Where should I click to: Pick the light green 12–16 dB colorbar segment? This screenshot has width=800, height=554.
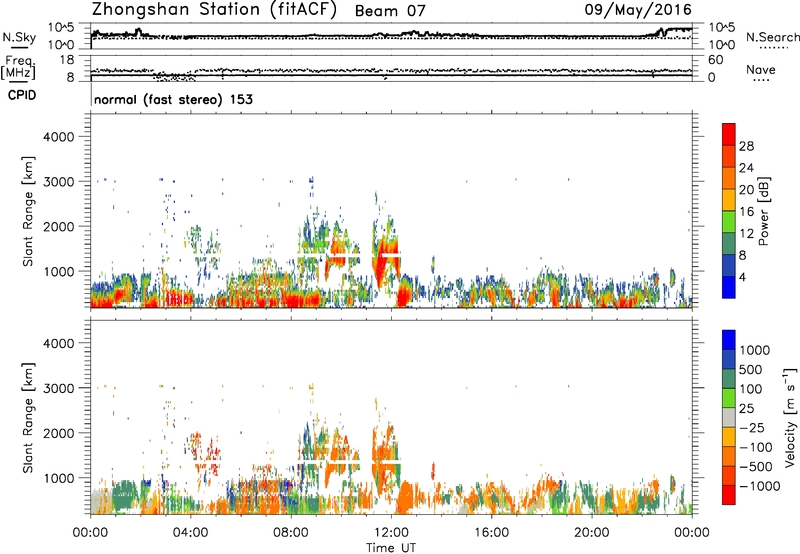pos(729,222)
